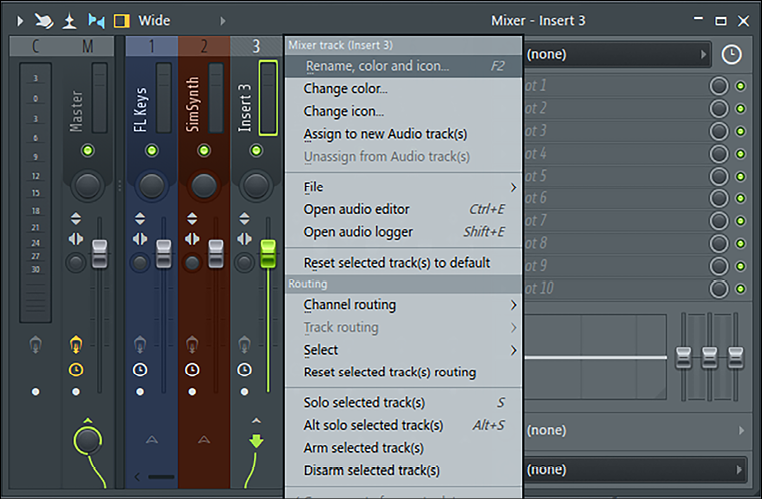762x499 pixels.
Task: Click the Master output send knob
Action: [x=88, y=440]
